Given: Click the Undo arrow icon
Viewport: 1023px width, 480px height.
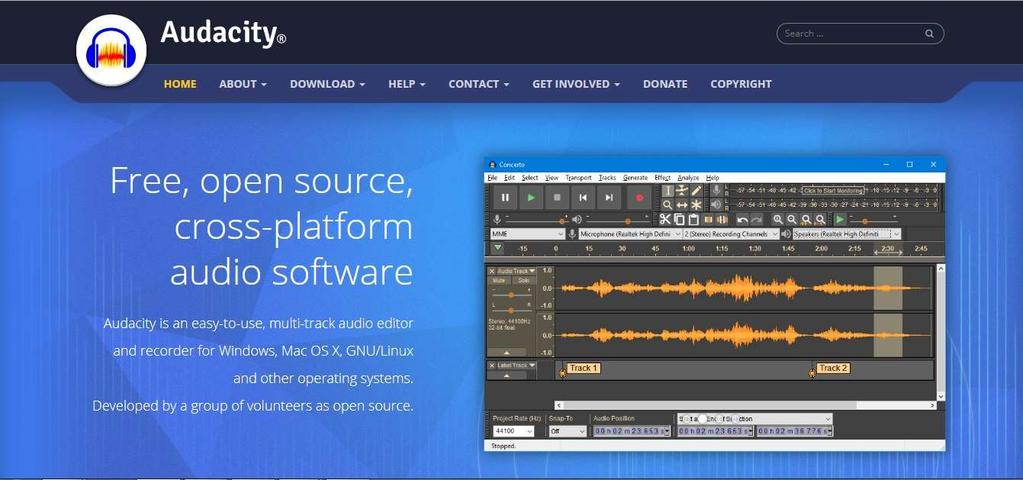Looking at the screenshot, I should (x=742, y=220).
